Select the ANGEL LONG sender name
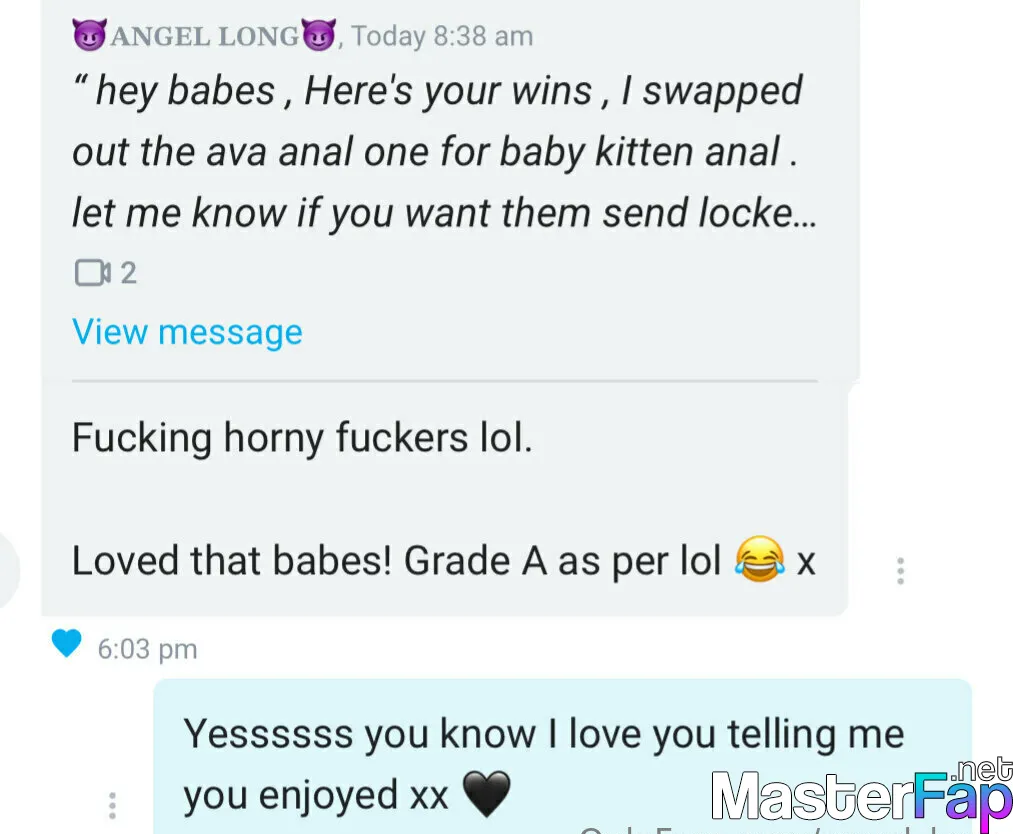Image resolution: width=1013 pixels, height=834 pixels. point(204,36)
